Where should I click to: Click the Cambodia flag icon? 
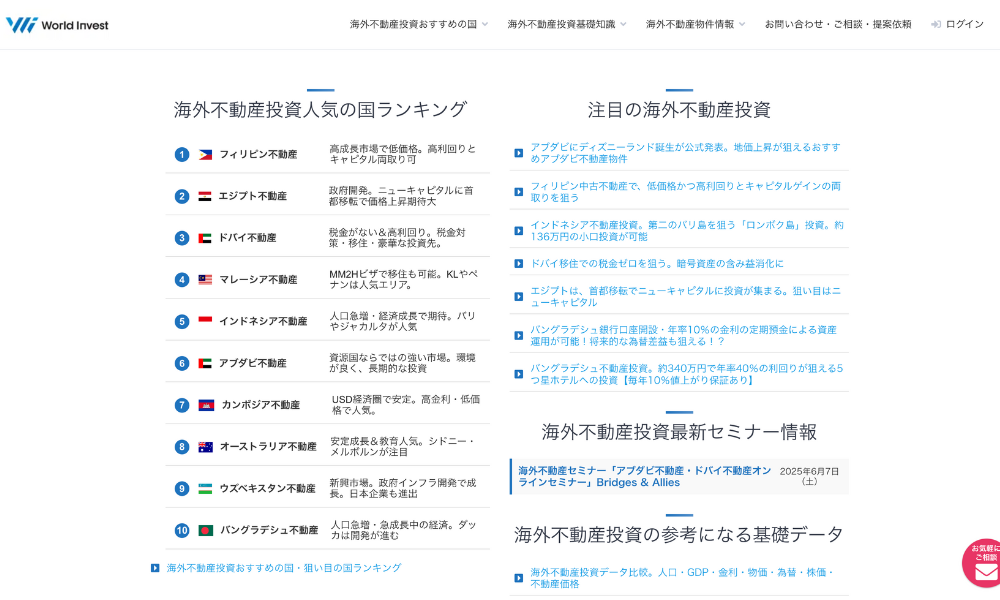click(x=206, y=405)
